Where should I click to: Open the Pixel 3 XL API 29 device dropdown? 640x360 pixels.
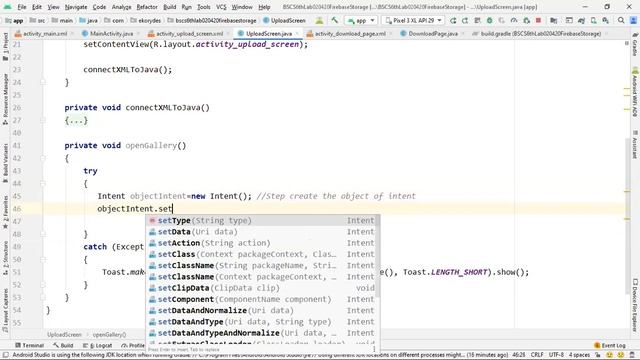point(413,20)
